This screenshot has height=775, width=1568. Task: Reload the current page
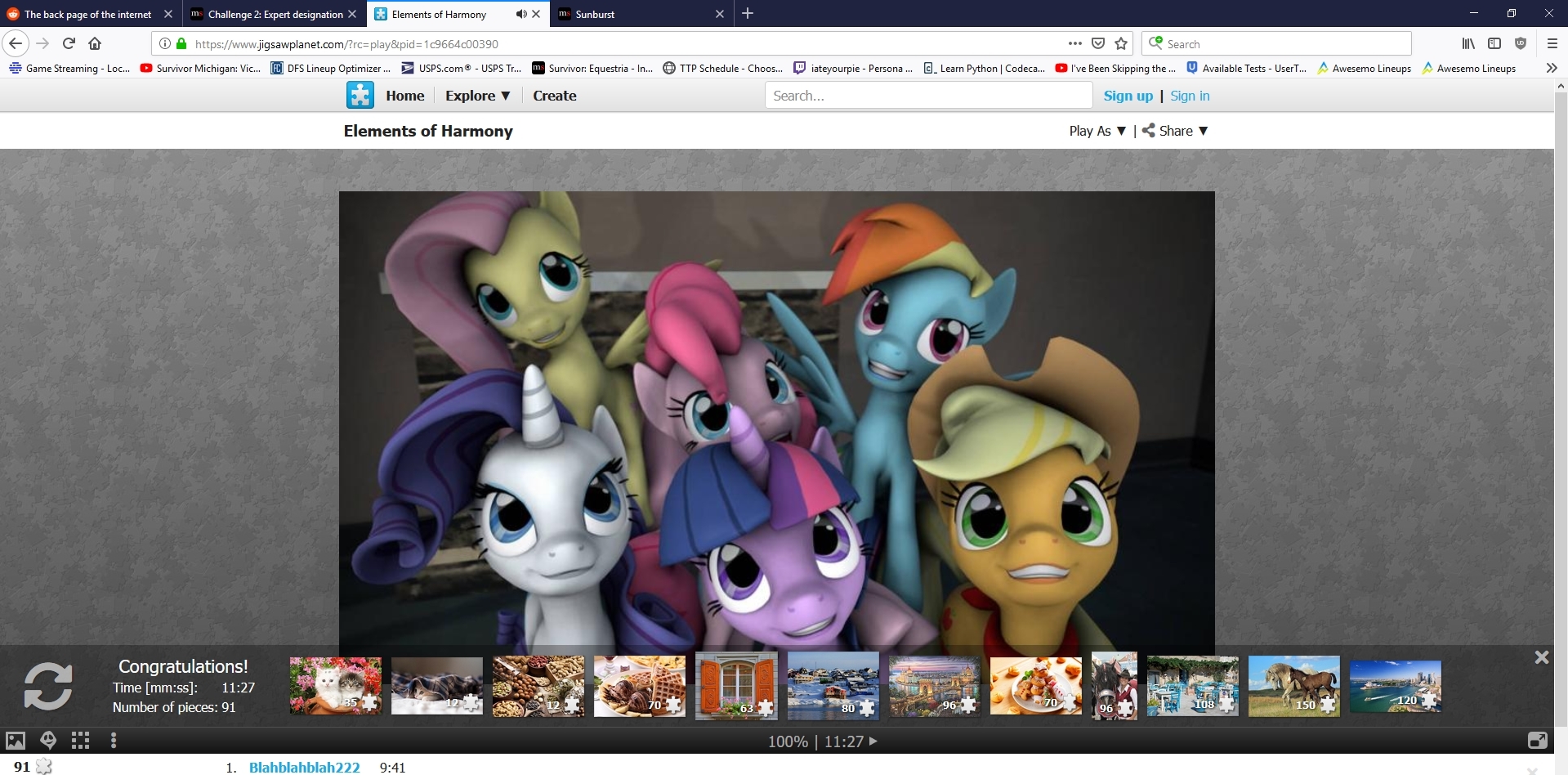click(x=69, y=43)
